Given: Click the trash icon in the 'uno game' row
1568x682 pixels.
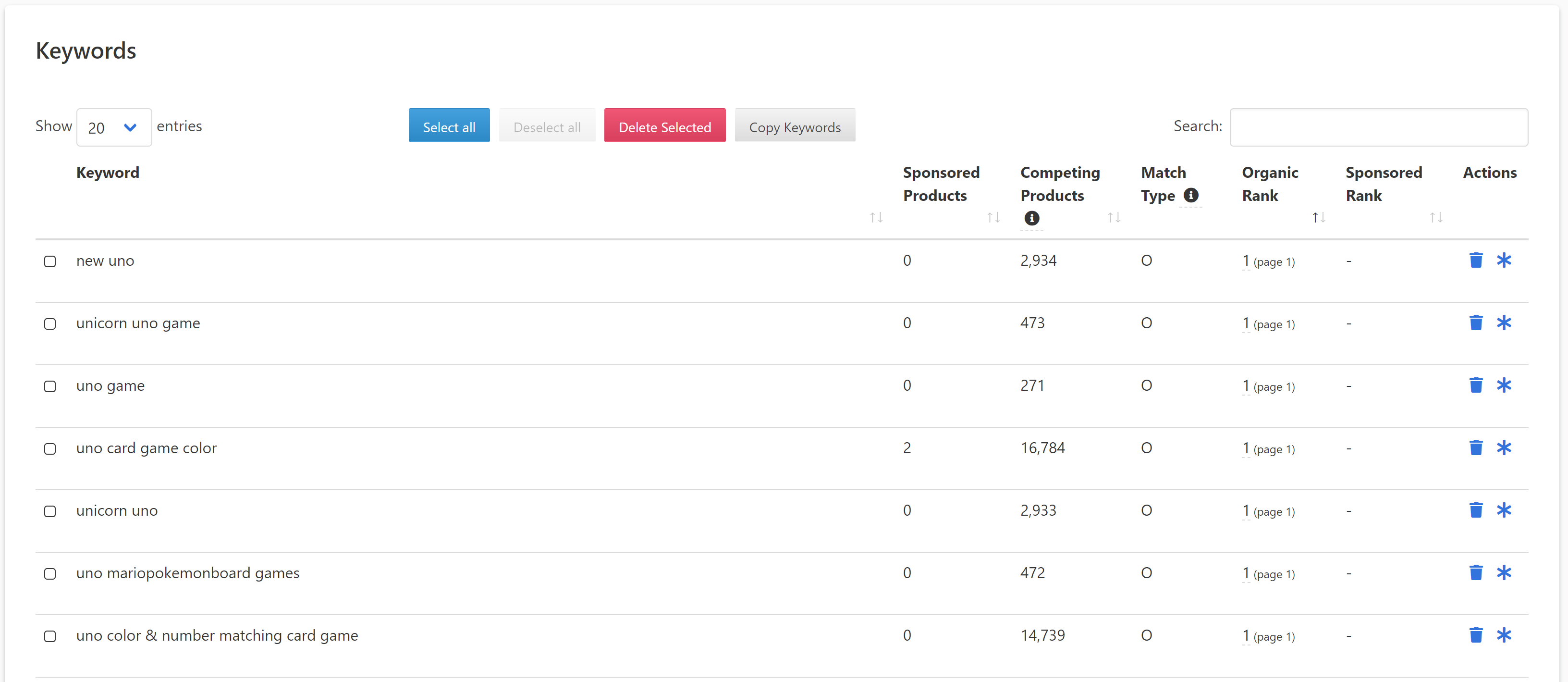Looking at the screenshot, I should coord(1475,385).
